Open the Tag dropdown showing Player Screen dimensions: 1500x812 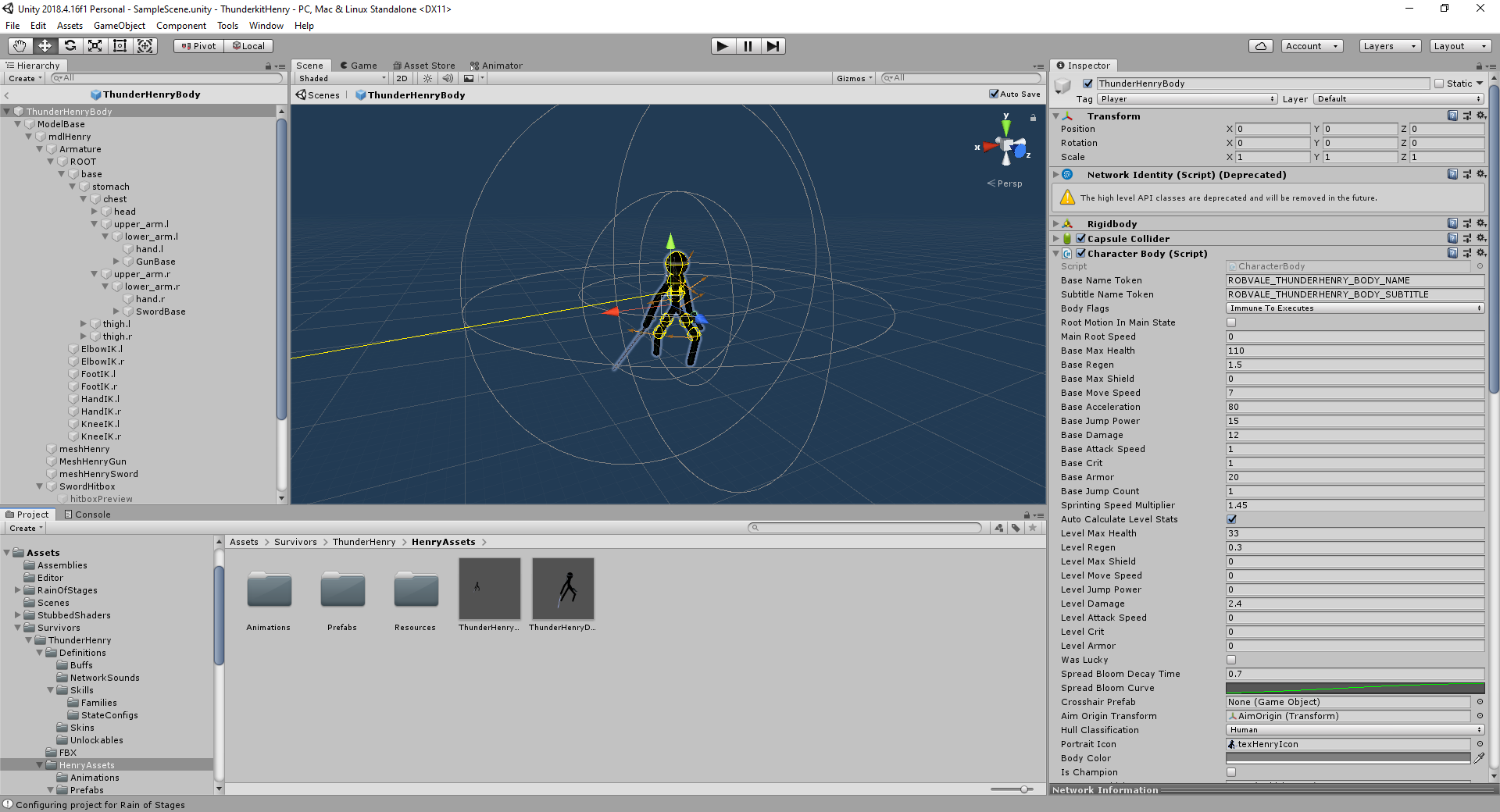[x=1186, y=99]
